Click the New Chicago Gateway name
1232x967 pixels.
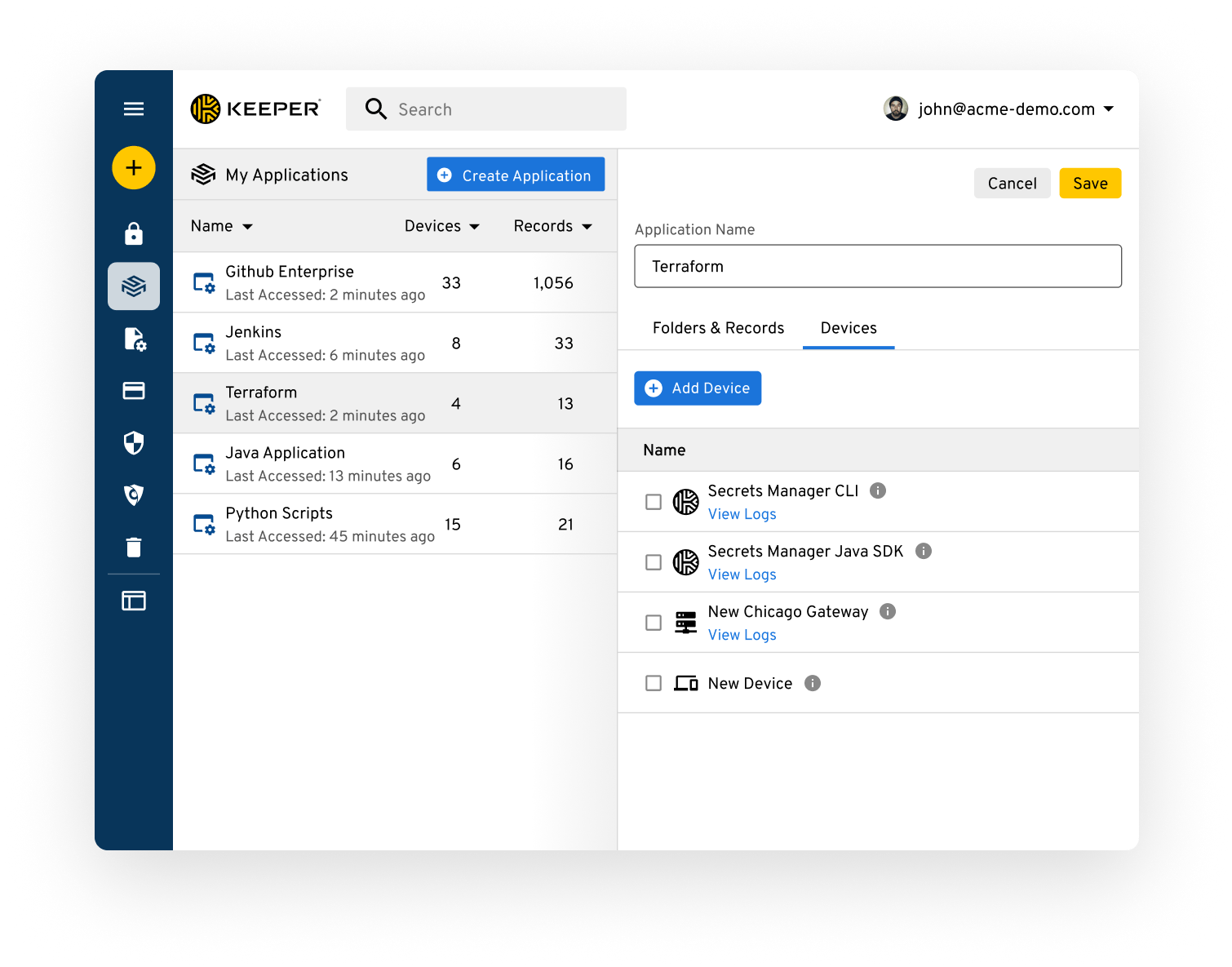click(788, 612)
